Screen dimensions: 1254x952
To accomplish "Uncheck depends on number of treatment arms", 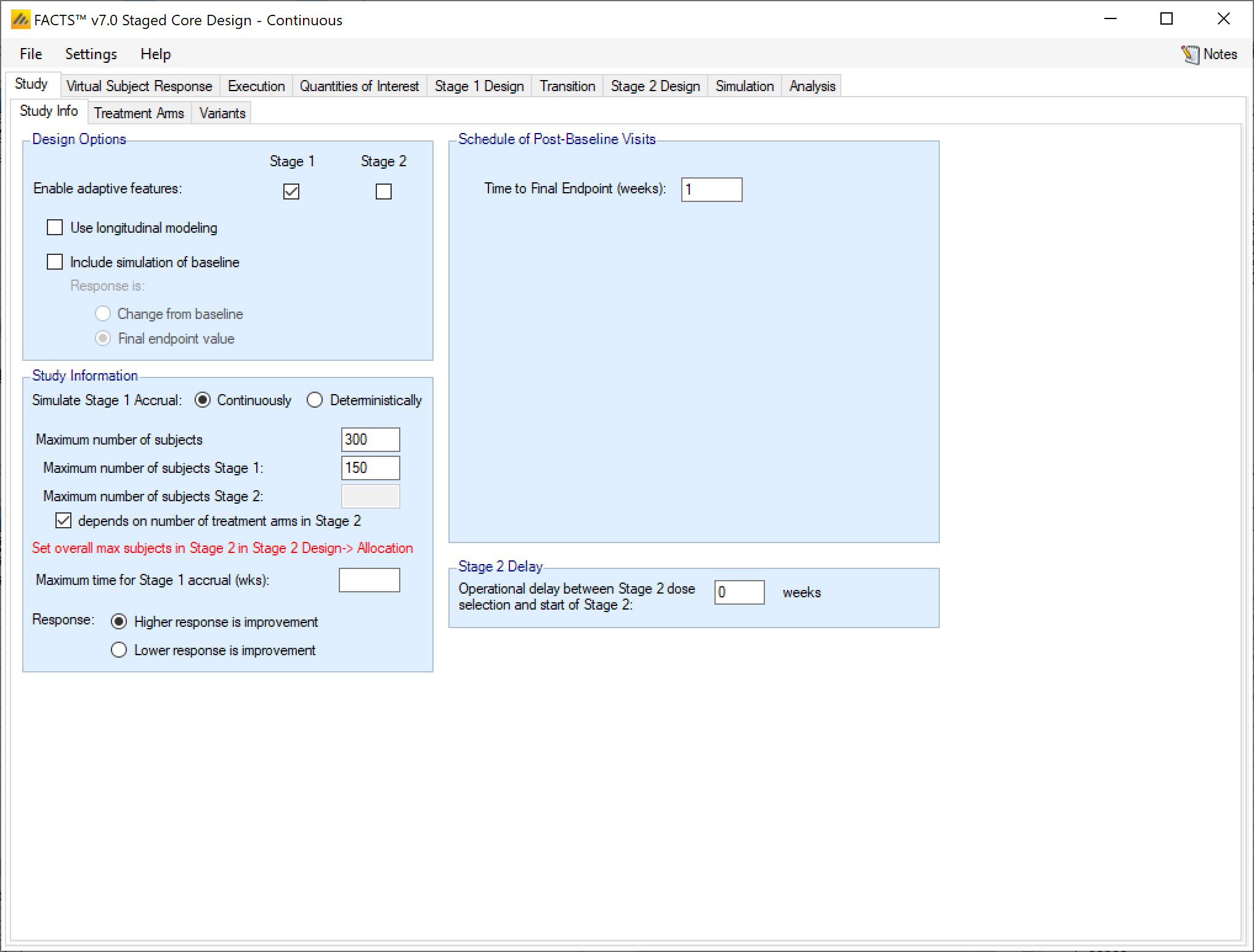I will click(63, 521).
